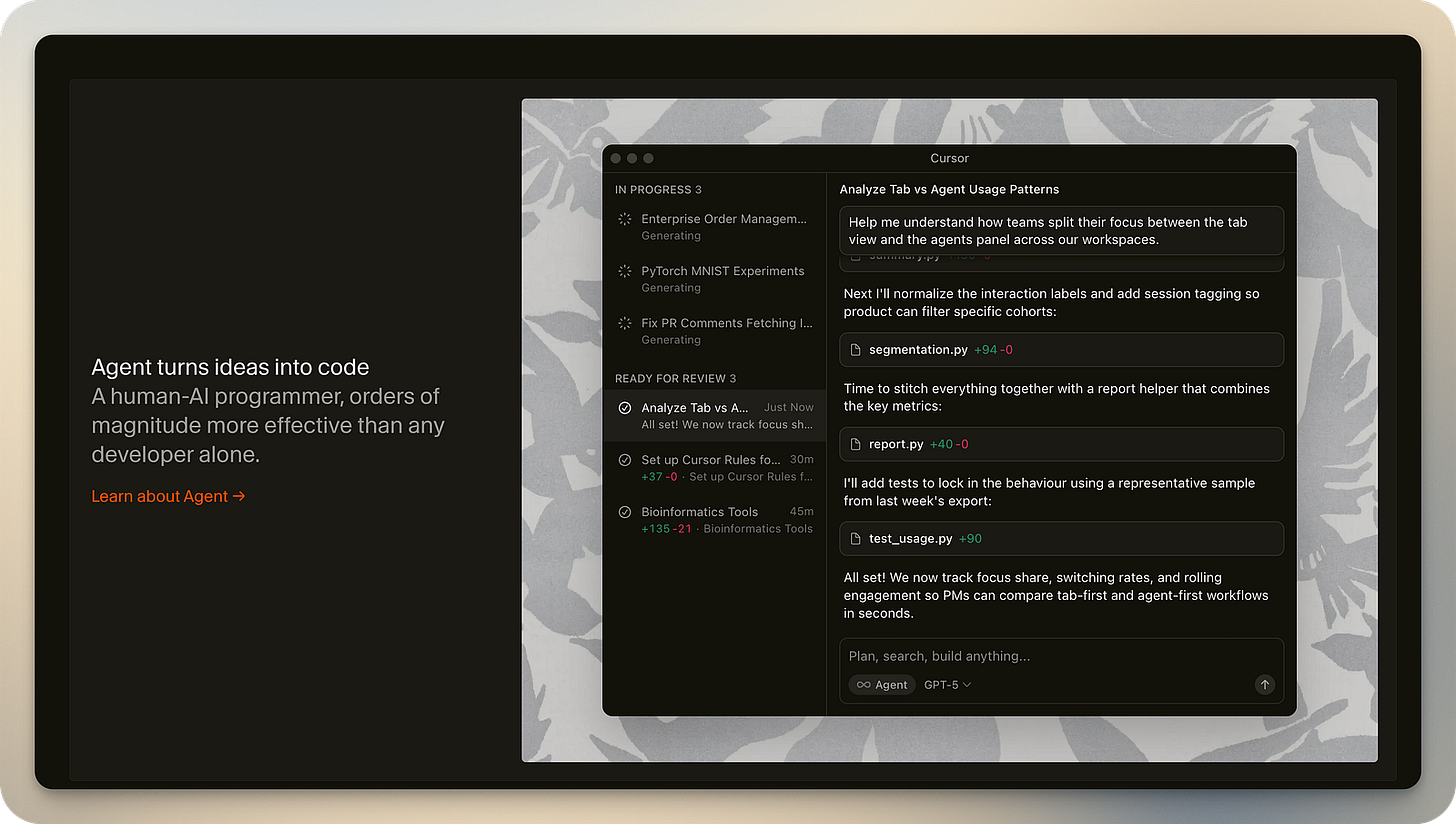This screenshot has width=1456, height=824.
Task: Open the test_usage.py file card
Action: pyautogui.click(x=1061, y=539)
